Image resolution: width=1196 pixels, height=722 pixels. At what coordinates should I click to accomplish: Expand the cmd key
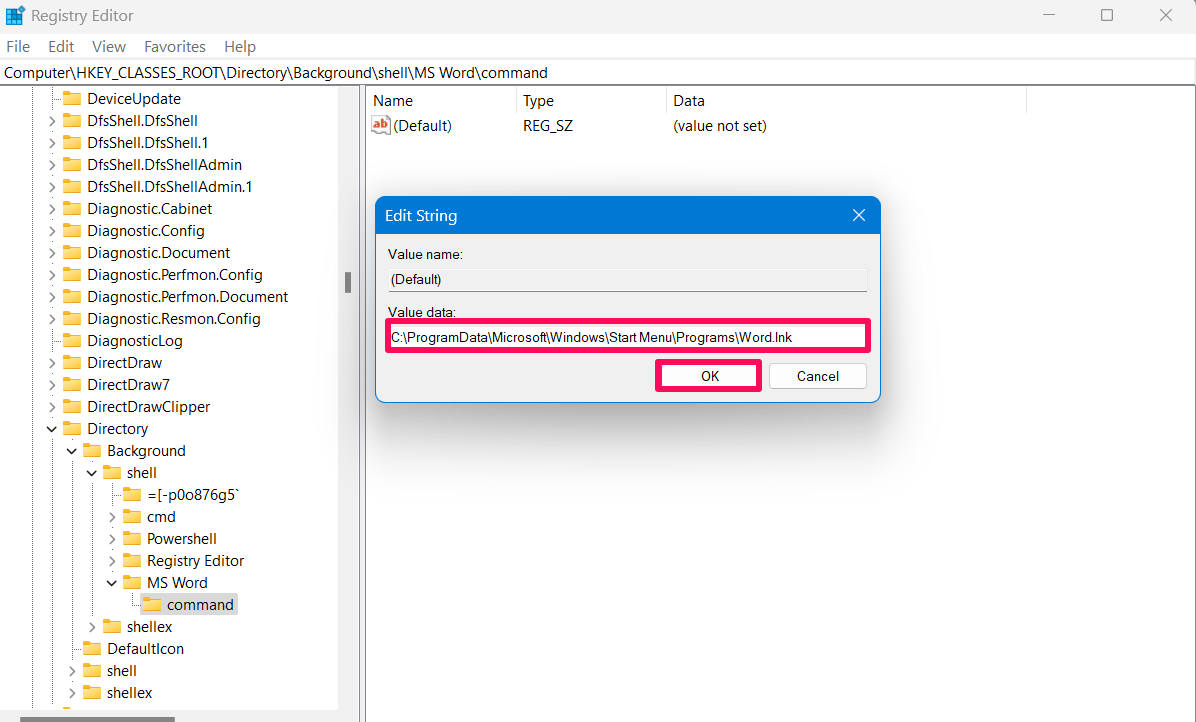point(112,517)
